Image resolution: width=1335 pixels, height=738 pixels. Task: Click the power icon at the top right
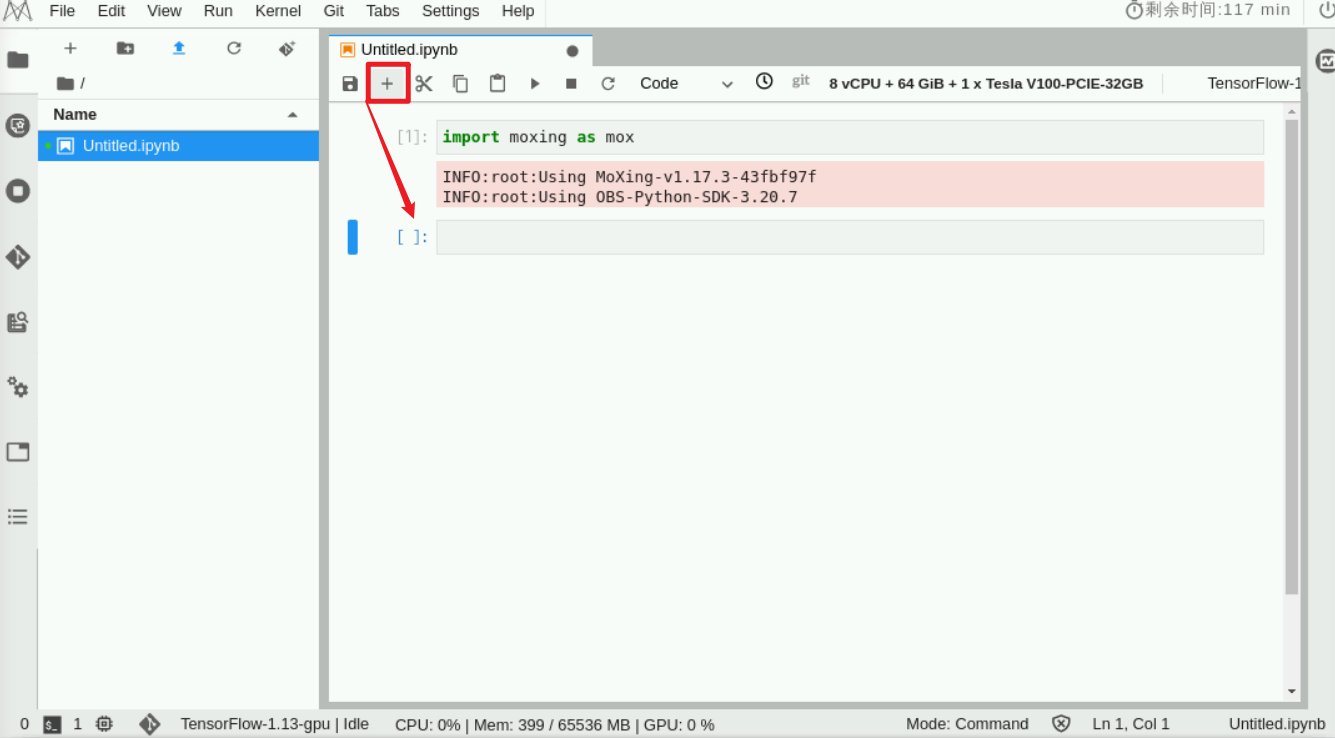tap(1327, 11)
